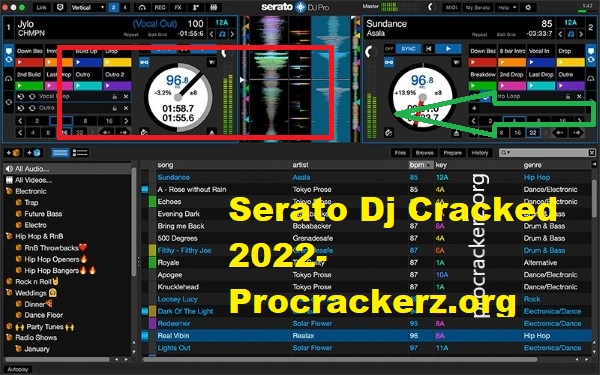Add a new saved loop slot on deck 2
600x375 pixels.
click(474, 108)
